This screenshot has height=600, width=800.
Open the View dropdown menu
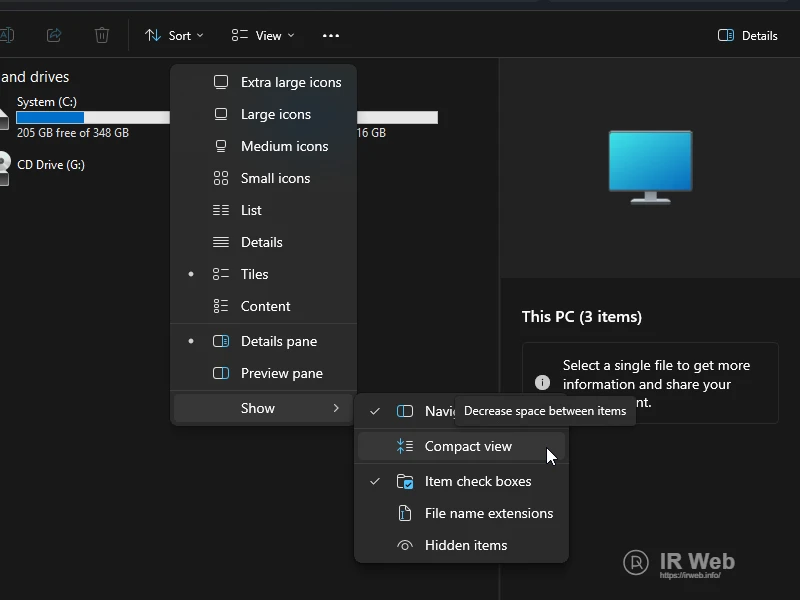pyautogui.click(x=263, y=35)
